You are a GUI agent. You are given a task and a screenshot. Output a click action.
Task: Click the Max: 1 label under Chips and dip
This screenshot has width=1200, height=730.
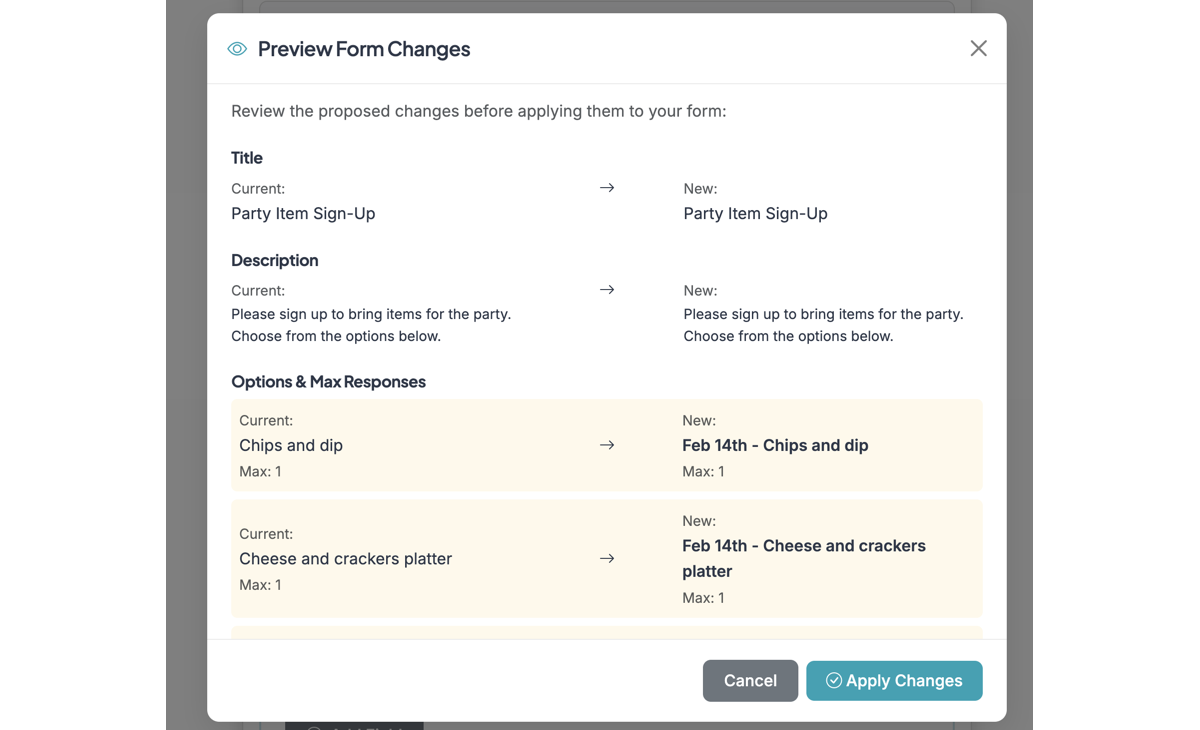(260, 471)
